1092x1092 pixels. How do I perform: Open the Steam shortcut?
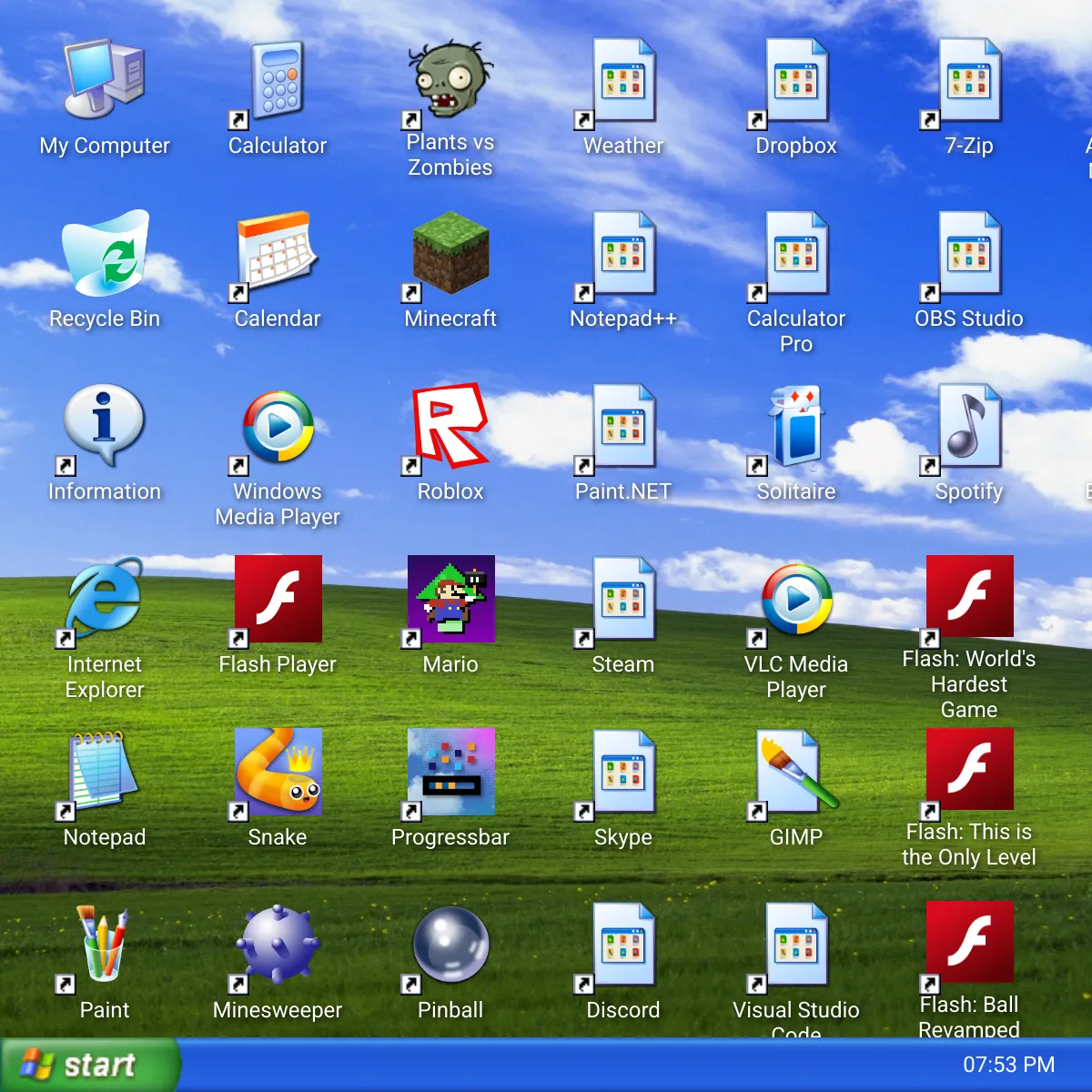tap(623, 599)
